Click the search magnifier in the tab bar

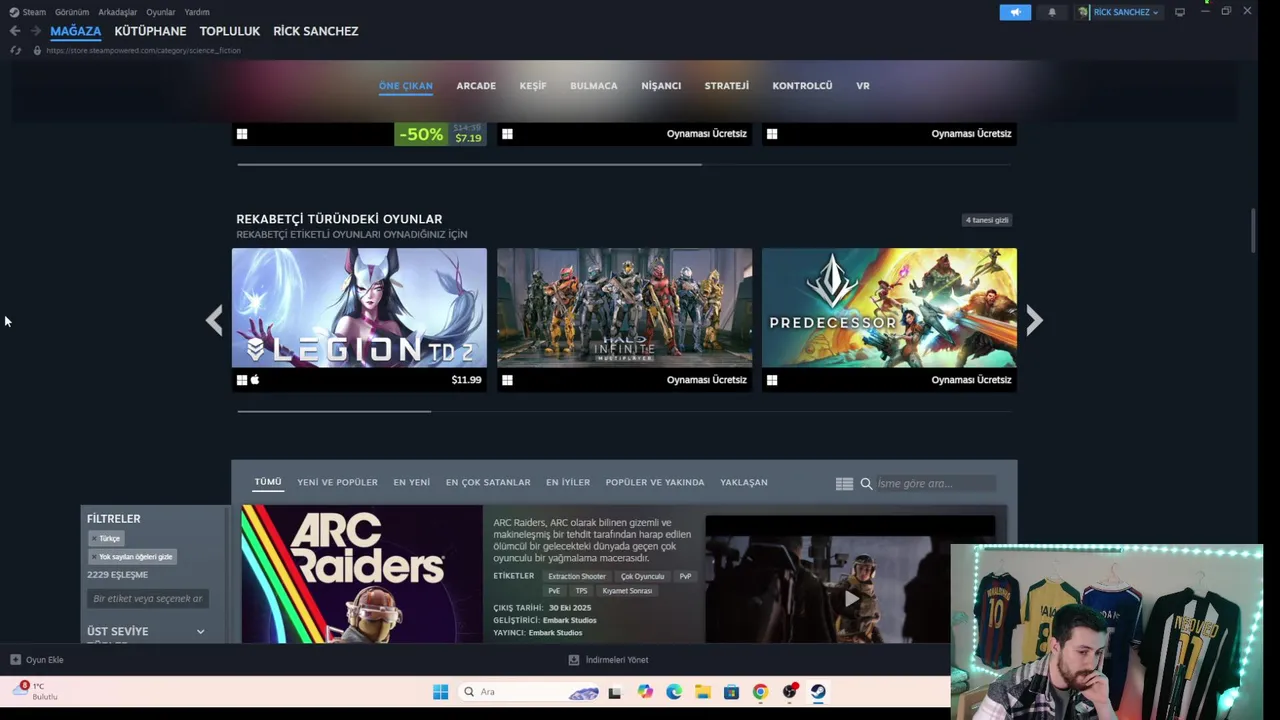click(x=866, y=483)
